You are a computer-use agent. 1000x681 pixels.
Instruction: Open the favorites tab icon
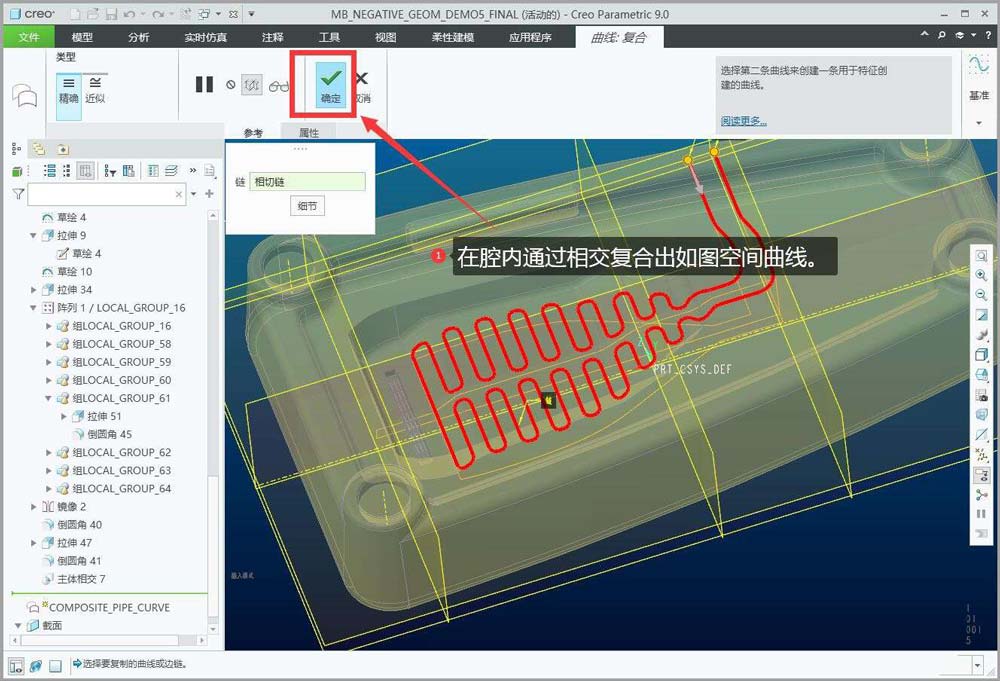point(62,149)
